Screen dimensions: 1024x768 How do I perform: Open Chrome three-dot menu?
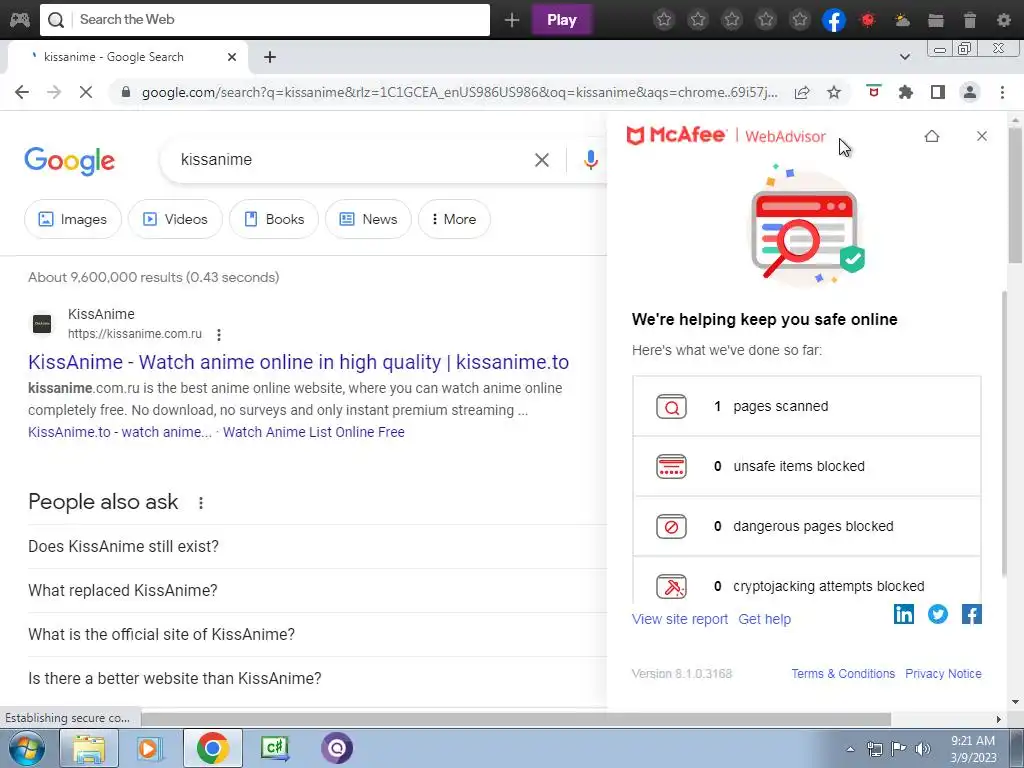[x=1002, y=92]
